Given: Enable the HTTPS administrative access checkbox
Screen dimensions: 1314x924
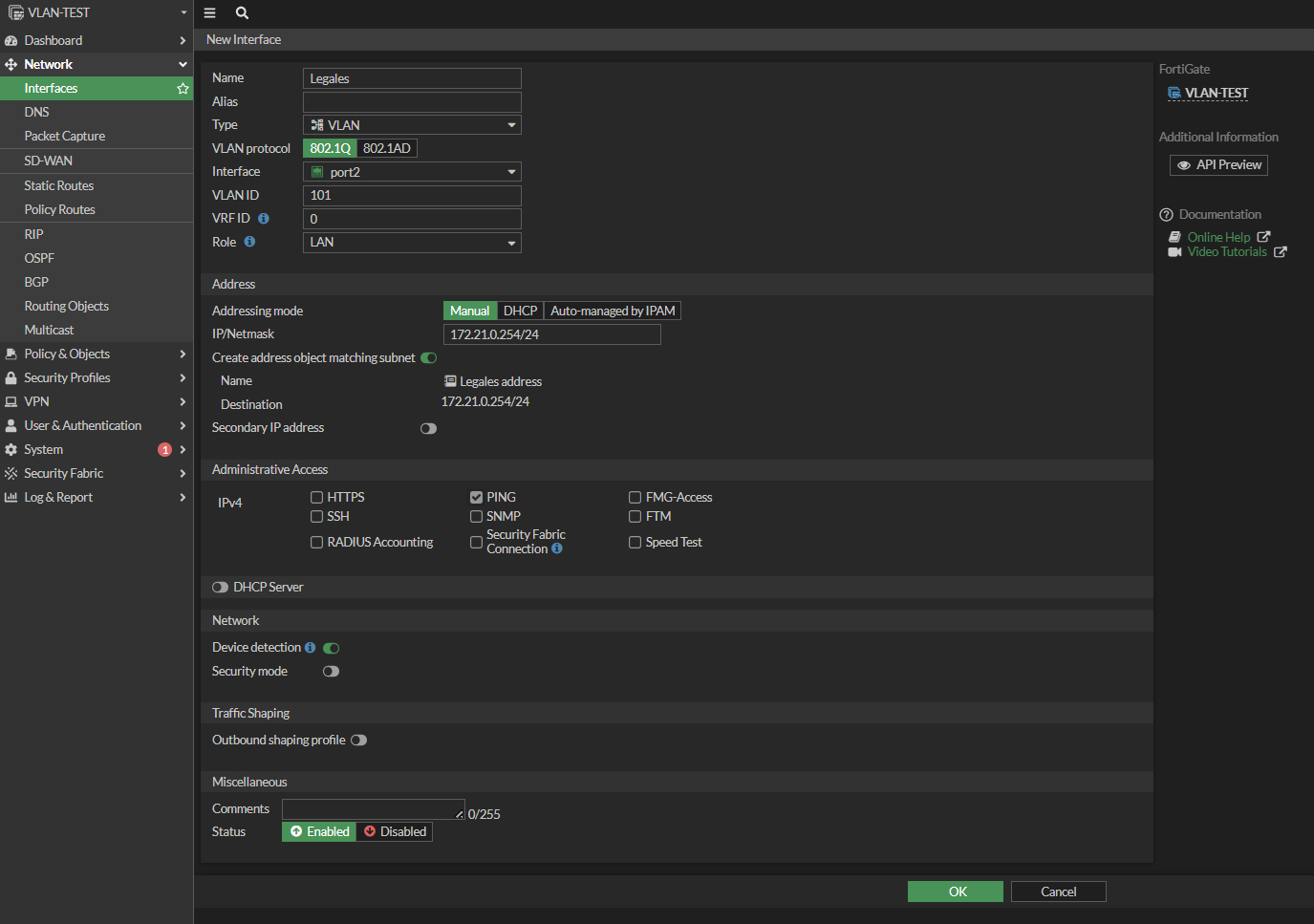Looking at the screenshot, I should [x=316, y=498].
